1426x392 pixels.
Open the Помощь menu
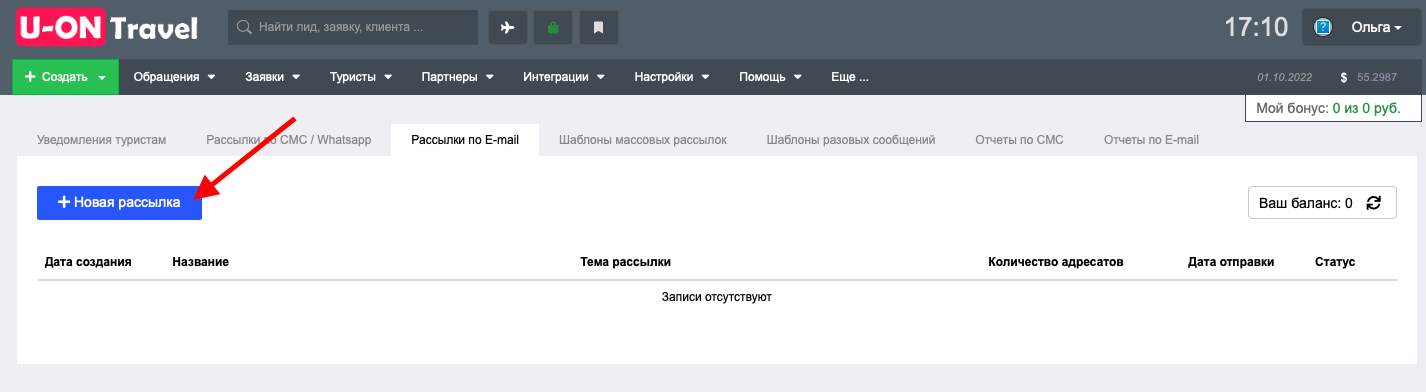(x=770, y=77)
